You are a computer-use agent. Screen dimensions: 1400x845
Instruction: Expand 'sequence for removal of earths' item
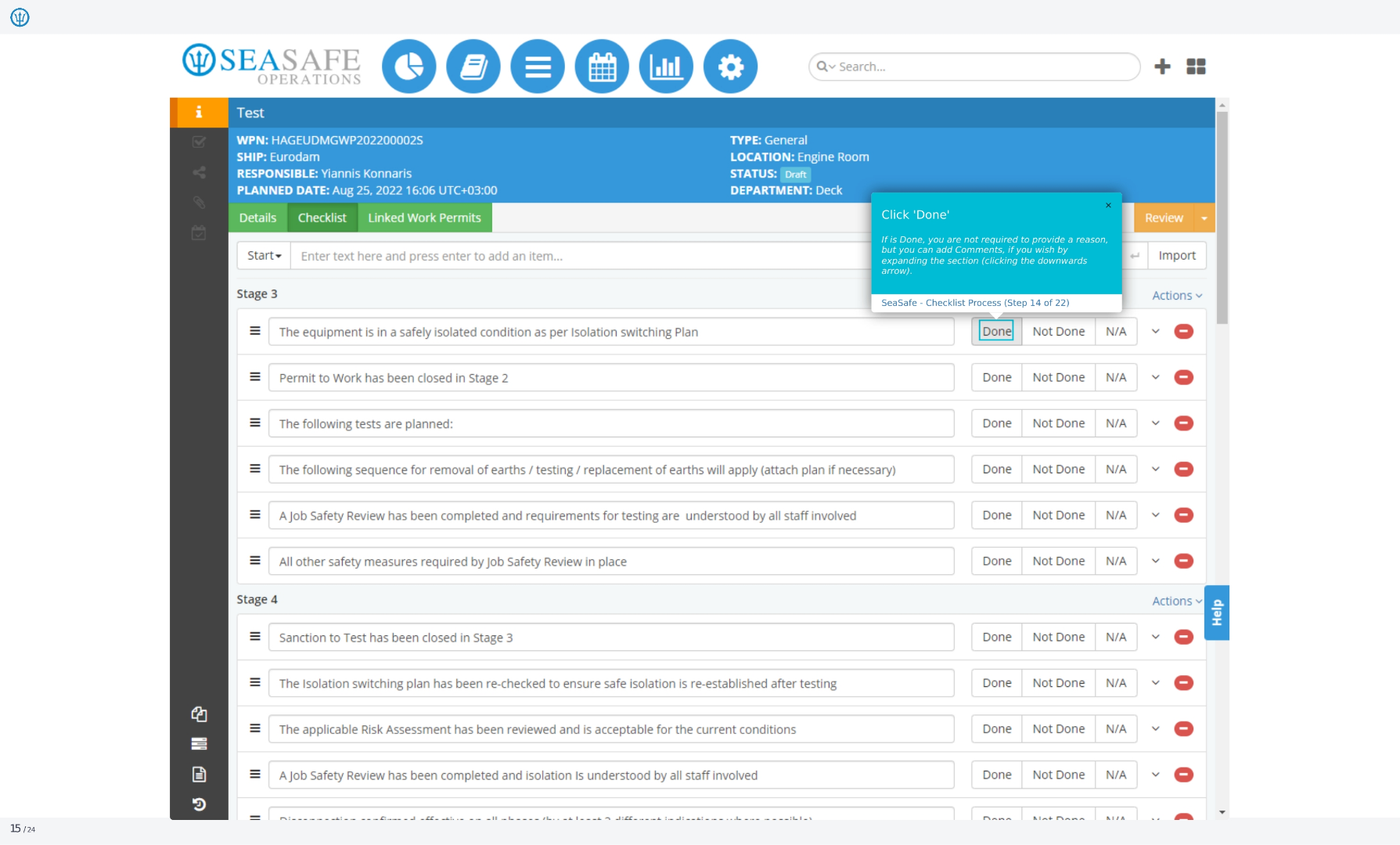pos(1155,469)
